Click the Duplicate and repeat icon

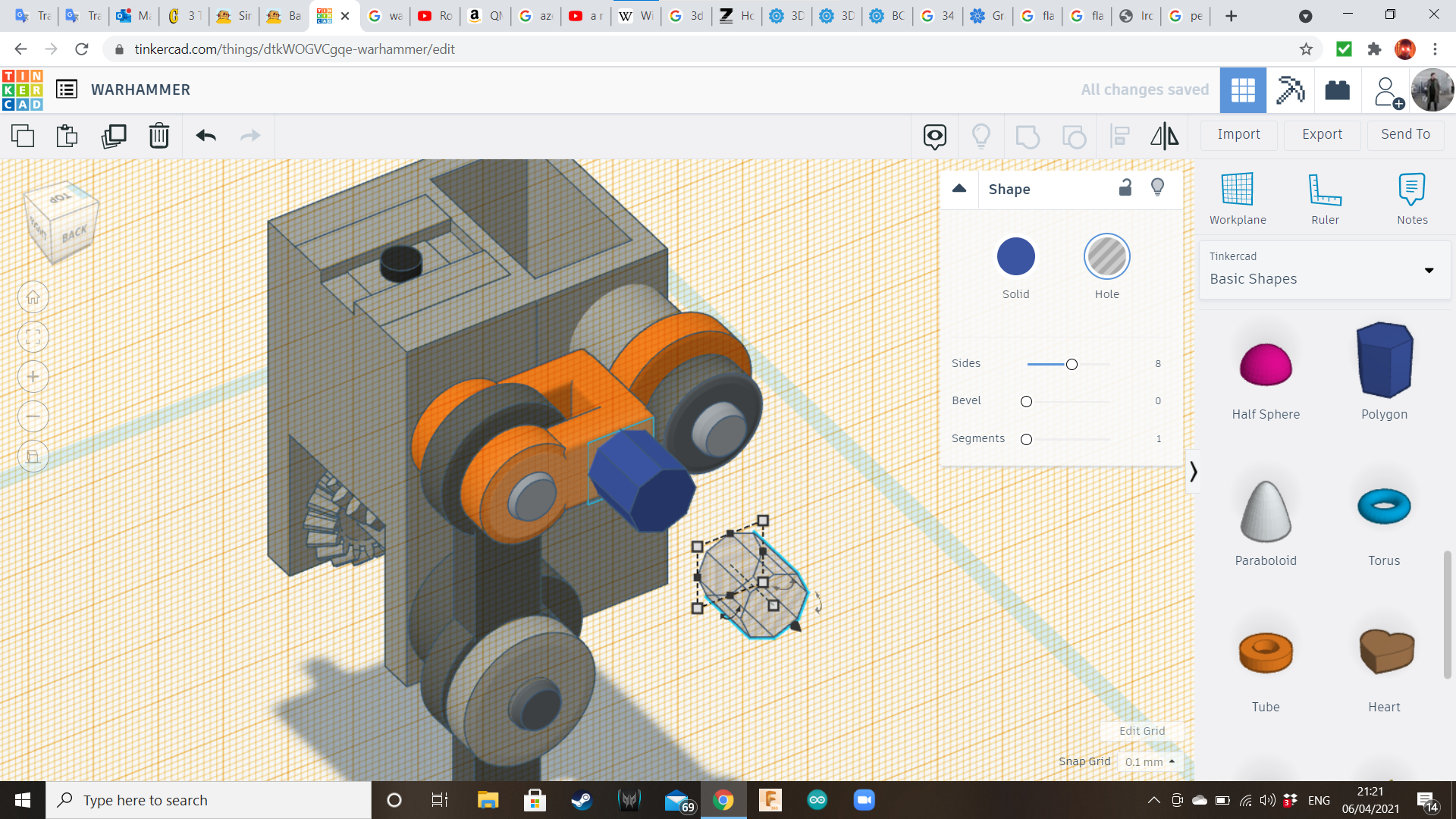[x=114, y=136]
